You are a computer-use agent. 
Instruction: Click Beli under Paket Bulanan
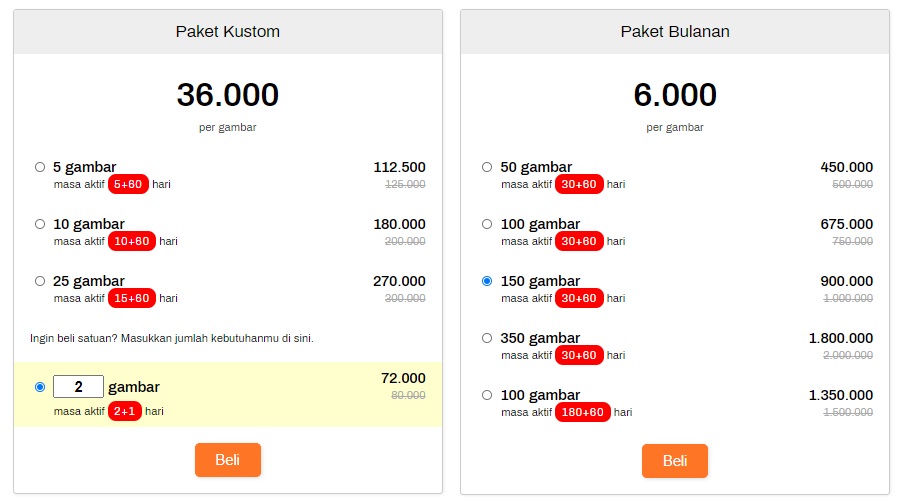click(x=675, y=461)
